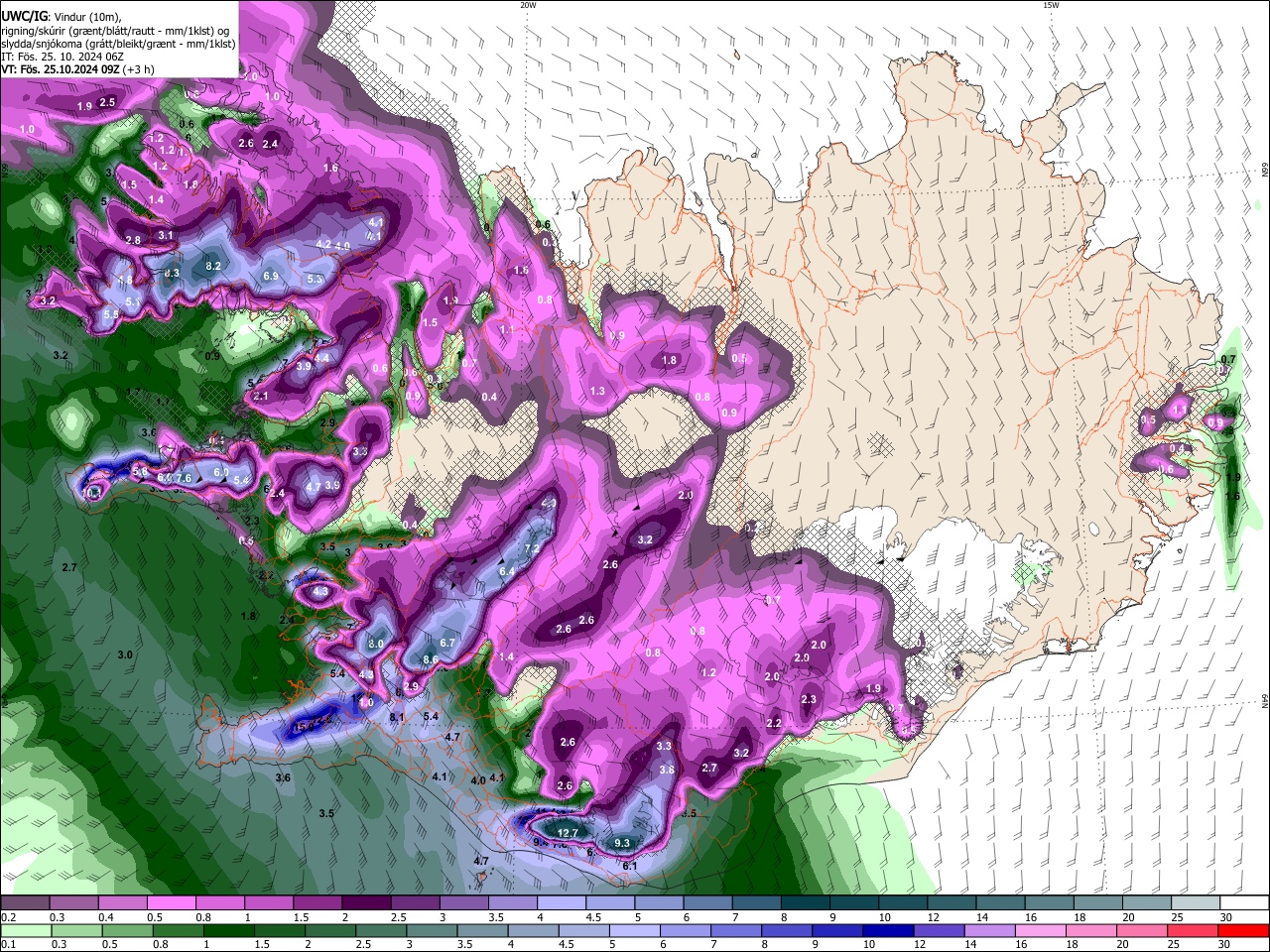Click the precipitation value '7.2' on the map

coord(531,548)
